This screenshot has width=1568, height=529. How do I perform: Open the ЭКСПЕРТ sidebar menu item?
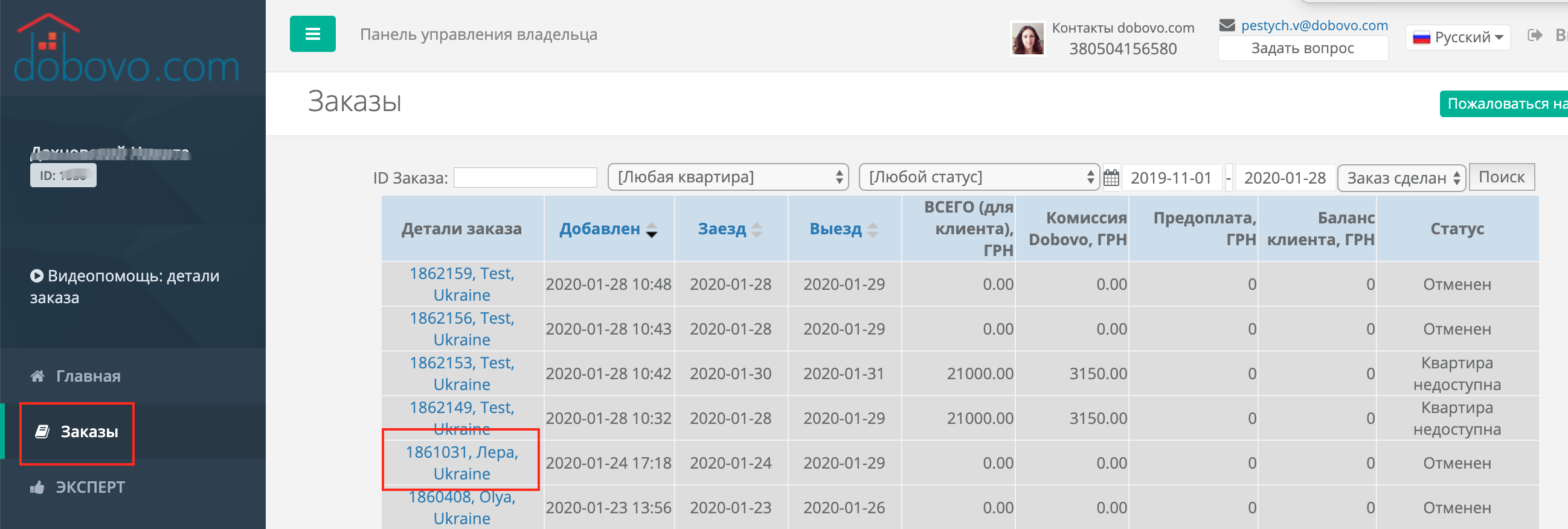[133, 487]
